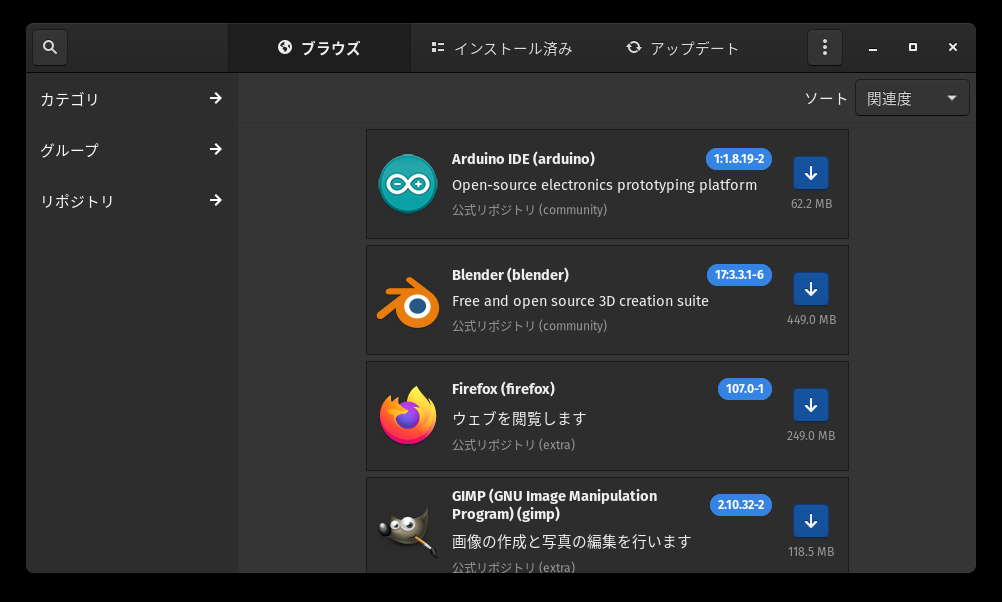Install GIMP with its download arrow
The height and width of the screenshot is (602, 1002).
[x=811, y=521]
